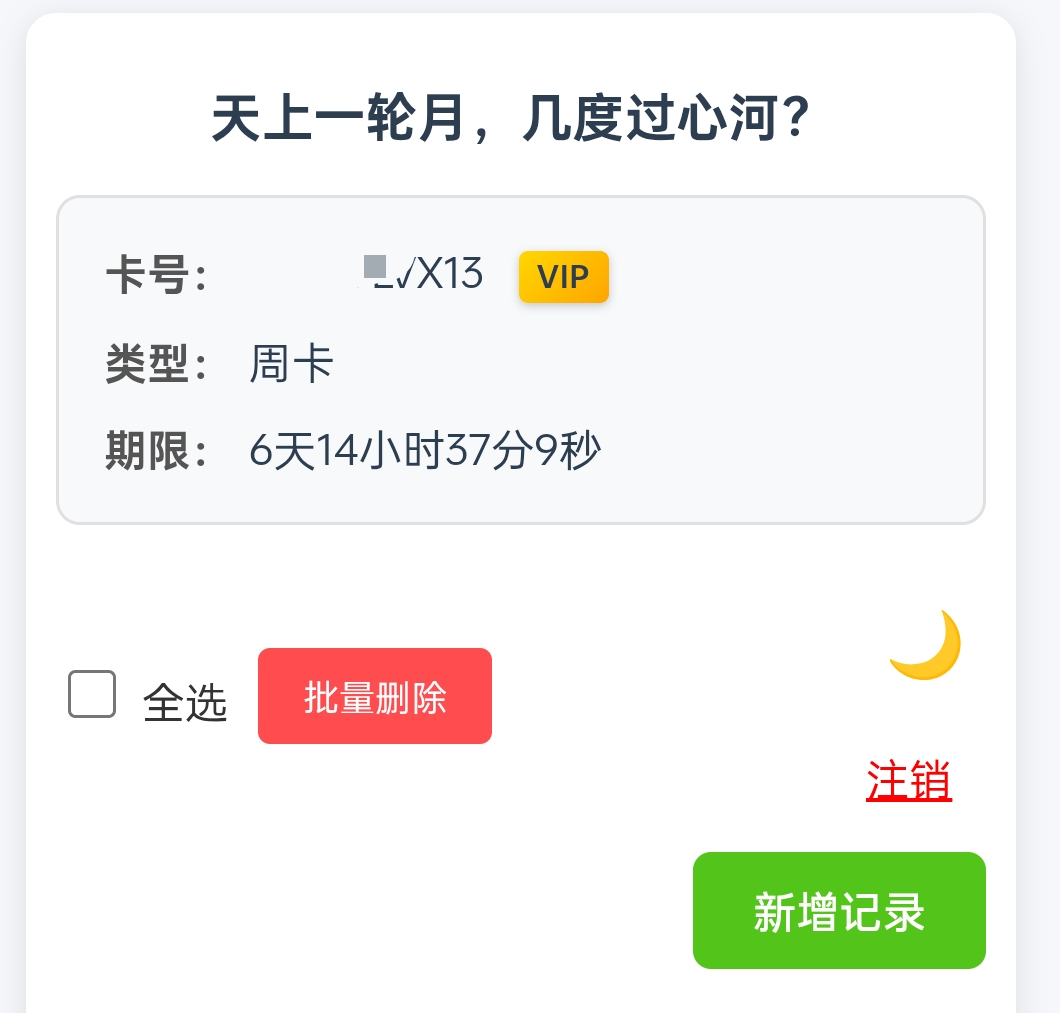The image size is (1060, 1013).
Task: Click the VIP badge next to the card number
Action: 563,277
